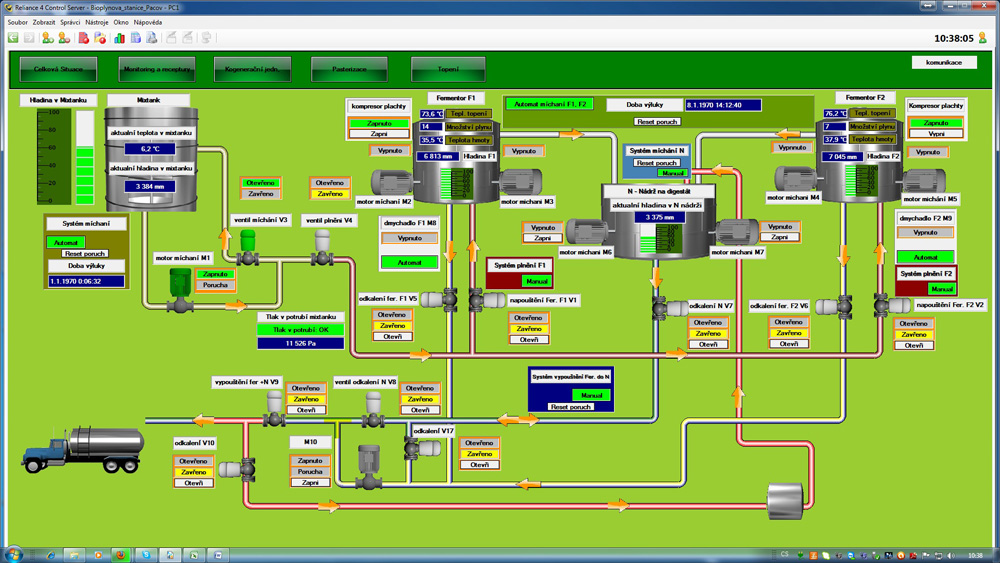Click Vypni for F2 kompresor plachty
The image size is (1000, 563).
pos(936,134)
